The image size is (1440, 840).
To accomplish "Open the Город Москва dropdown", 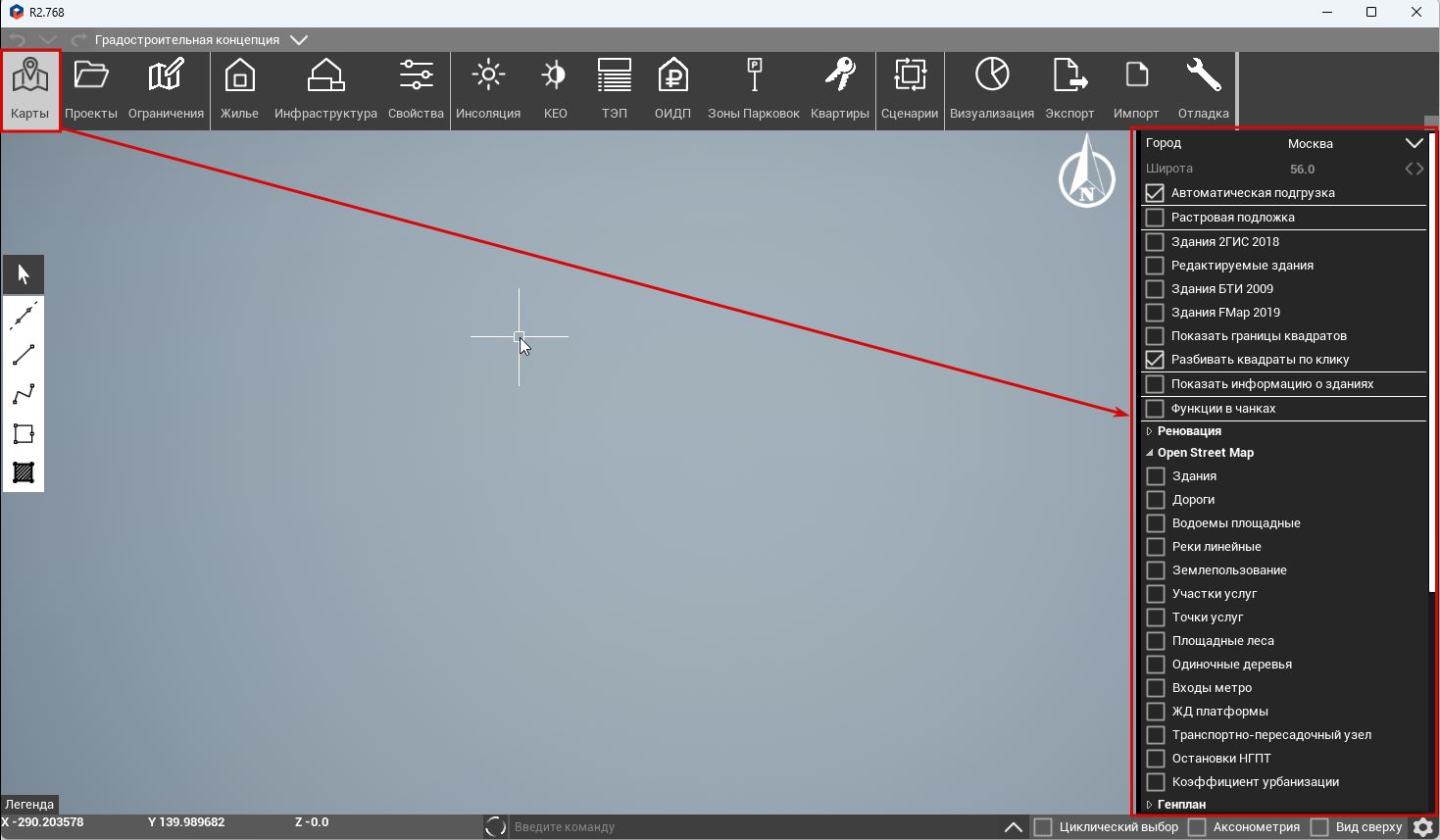I will tap(1414, 143).
